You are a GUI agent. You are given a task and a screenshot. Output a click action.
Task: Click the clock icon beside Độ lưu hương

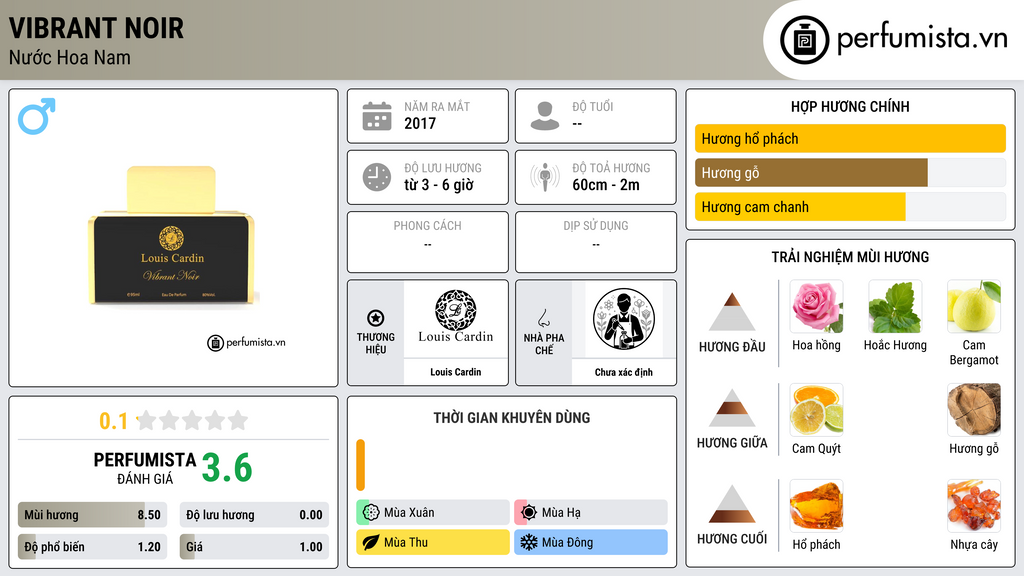pyautogui.click(x=377, y=177)
